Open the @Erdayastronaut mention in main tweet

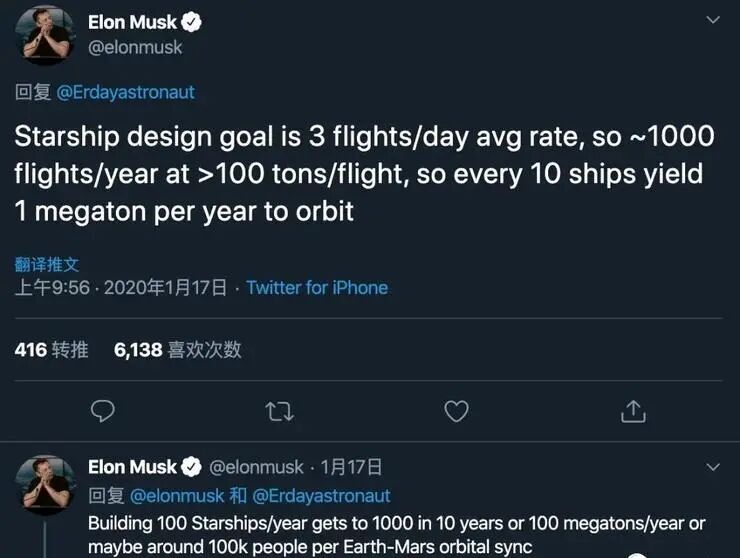(x=125, y=92)
